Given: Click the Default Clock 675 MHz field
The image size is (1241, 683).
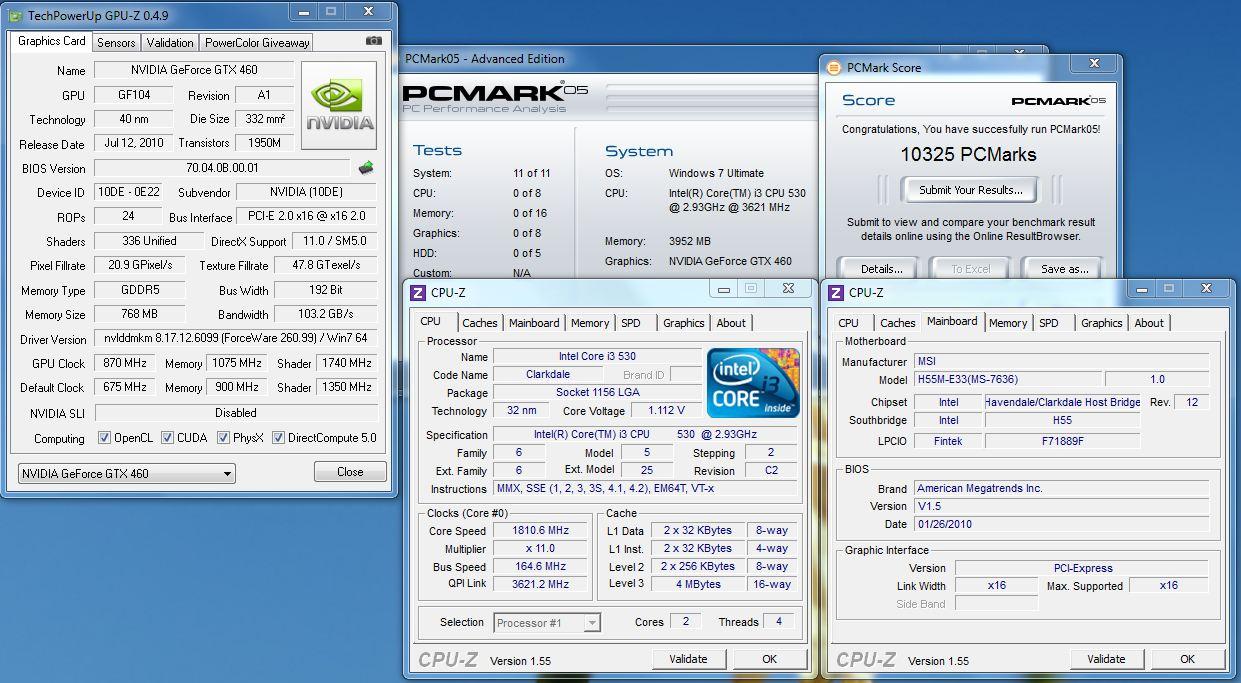Looking at the screenshot, I should [x=124, y=387].
